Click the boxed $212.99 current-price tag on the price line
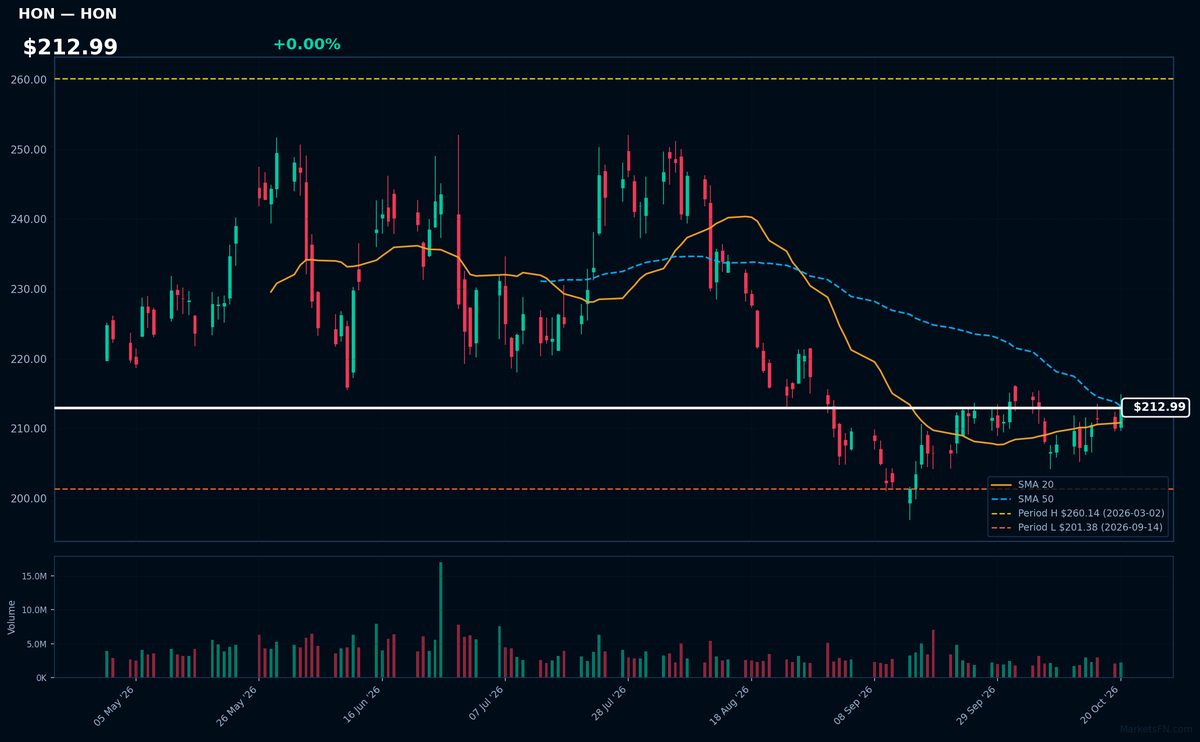 (1158, 407)
